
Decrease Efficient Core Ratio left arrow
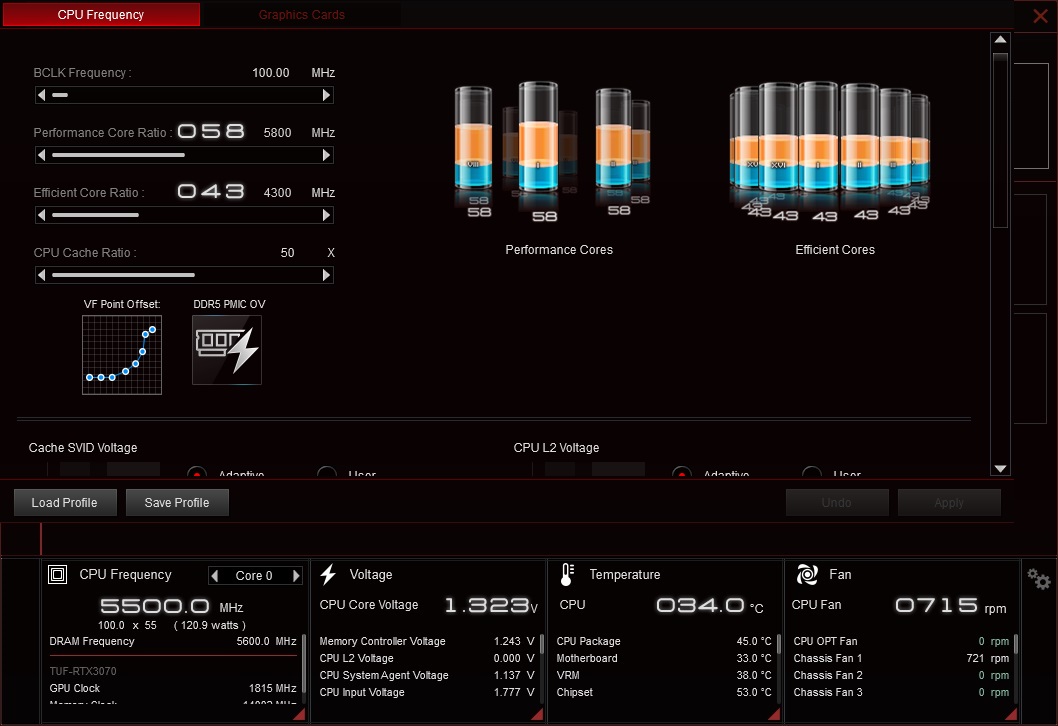(42, 215)
